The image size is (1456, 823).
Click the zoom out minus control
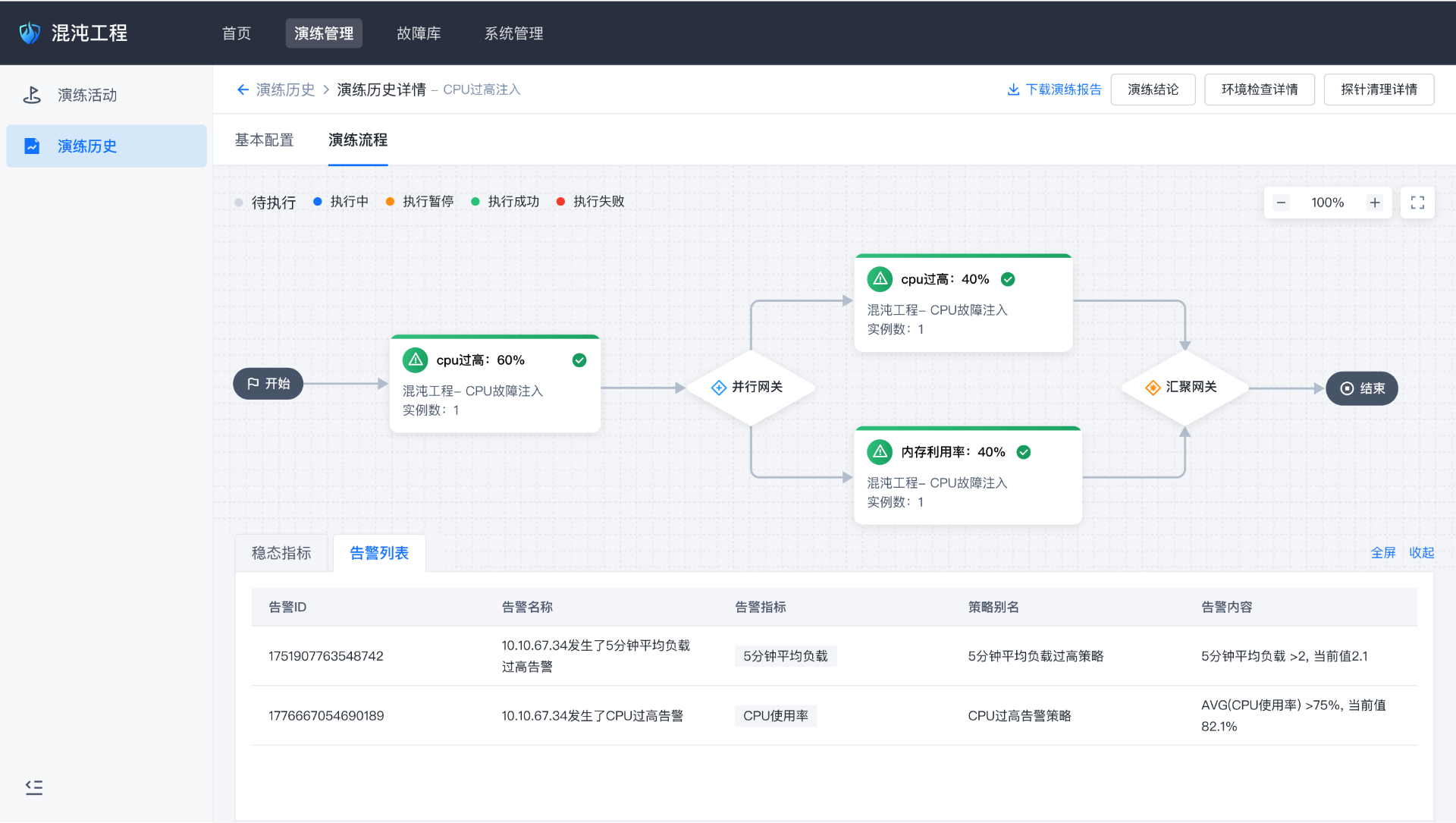[x=1282, y=203]
